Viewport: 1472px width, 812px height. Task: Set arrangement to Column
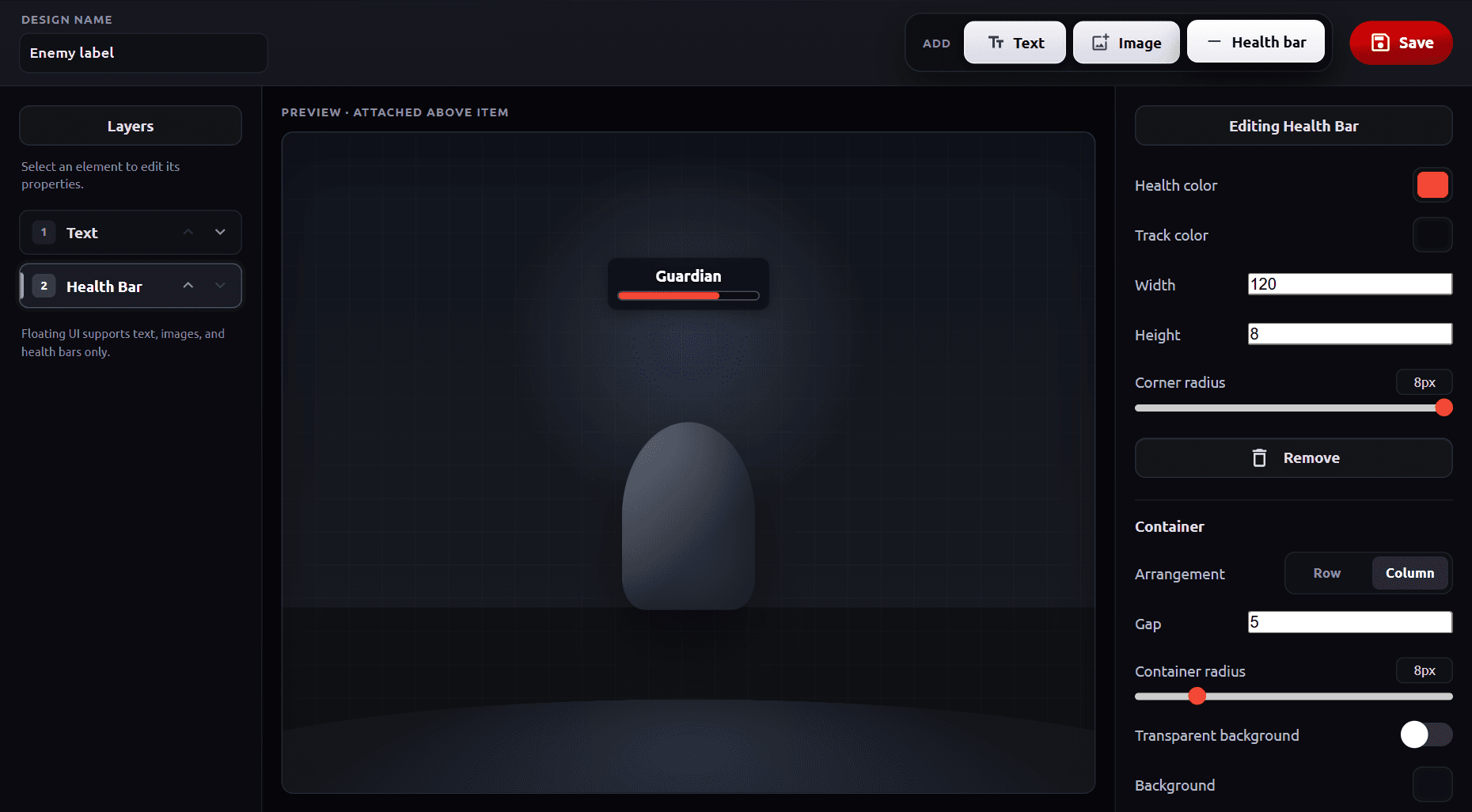point(1409,573)
